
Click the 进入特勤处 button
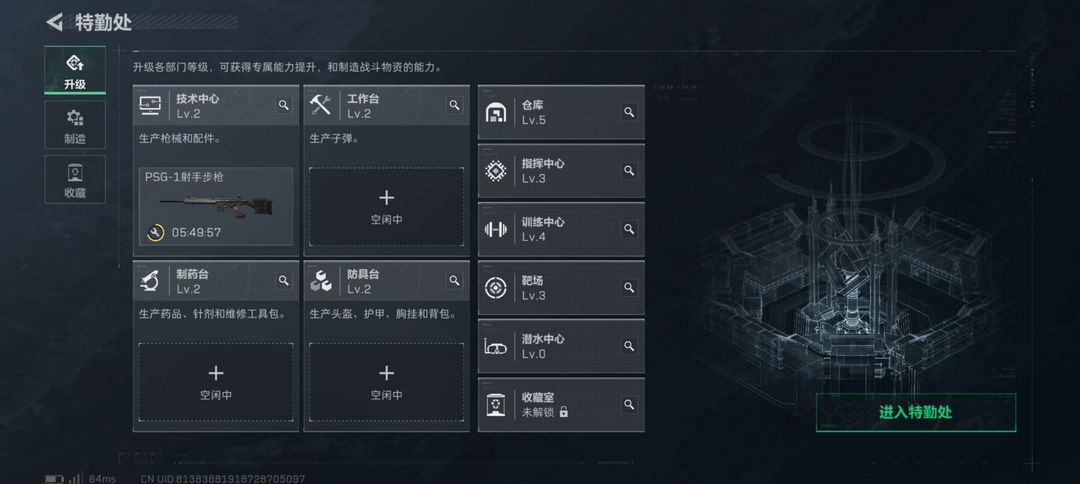tap(915, 412)
